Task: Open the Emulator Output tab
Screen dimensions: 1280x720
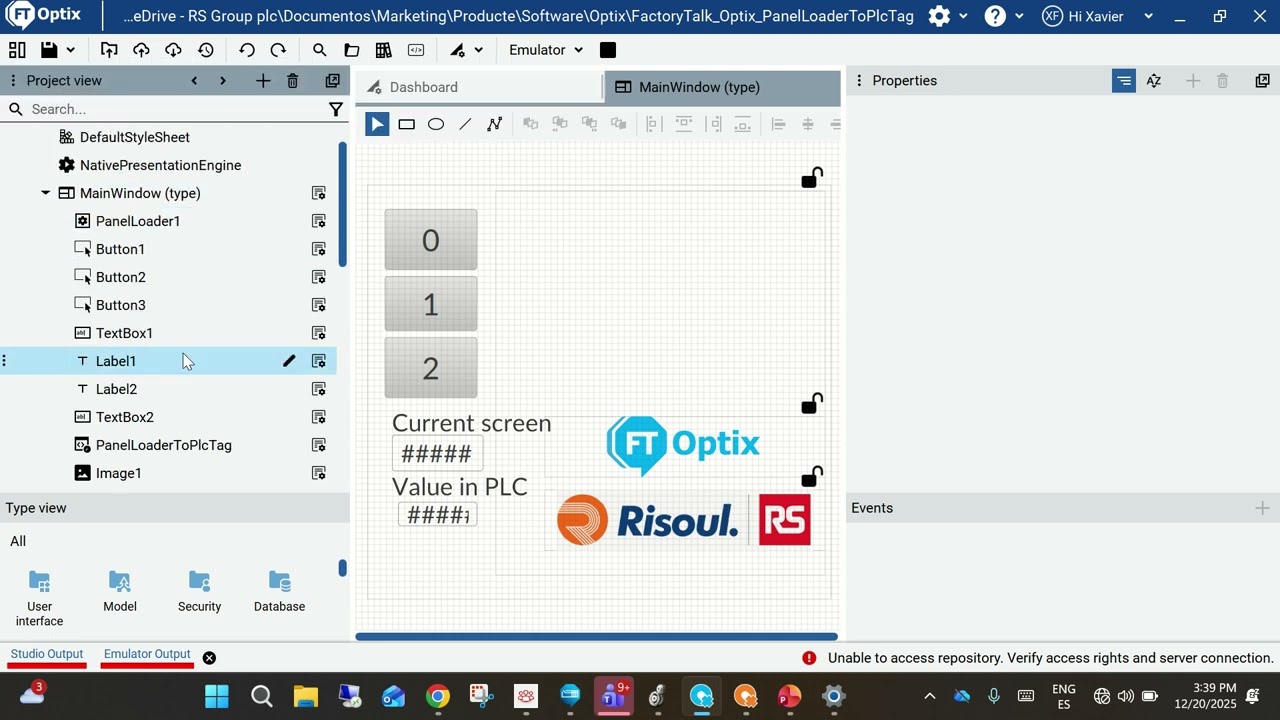Action: 147,654
